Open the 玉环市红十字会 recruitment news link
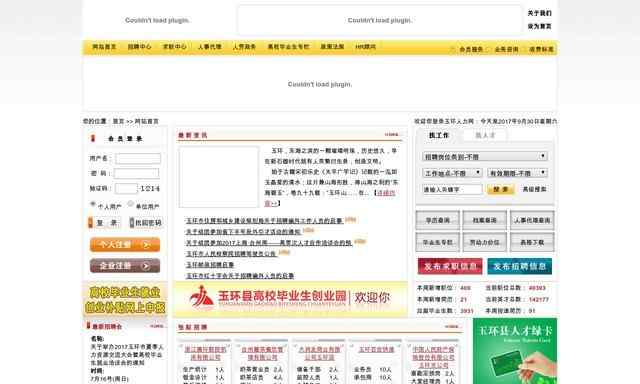 [240, 276]
